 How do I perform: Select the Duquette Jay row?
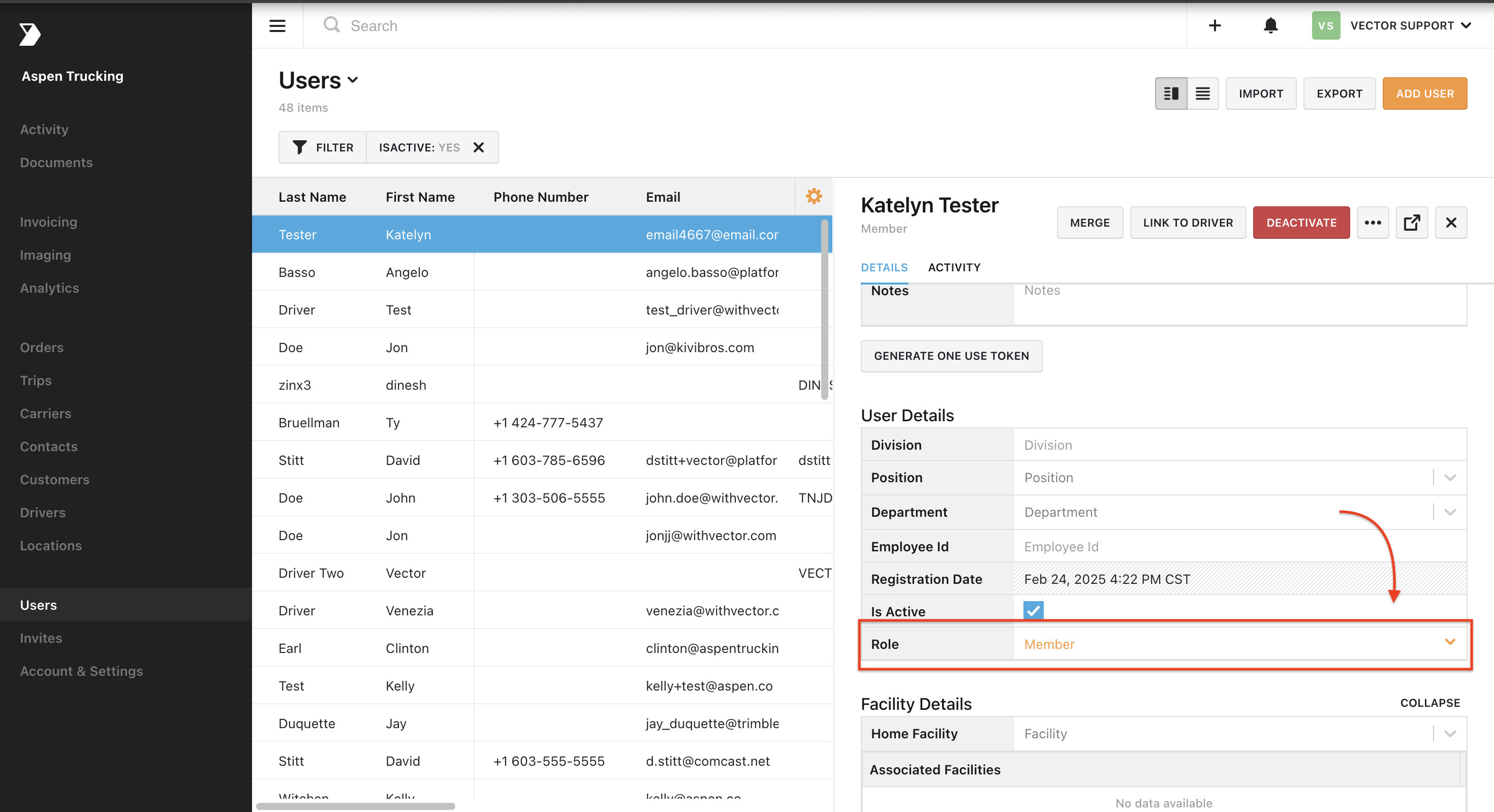(x=542, y=723)
